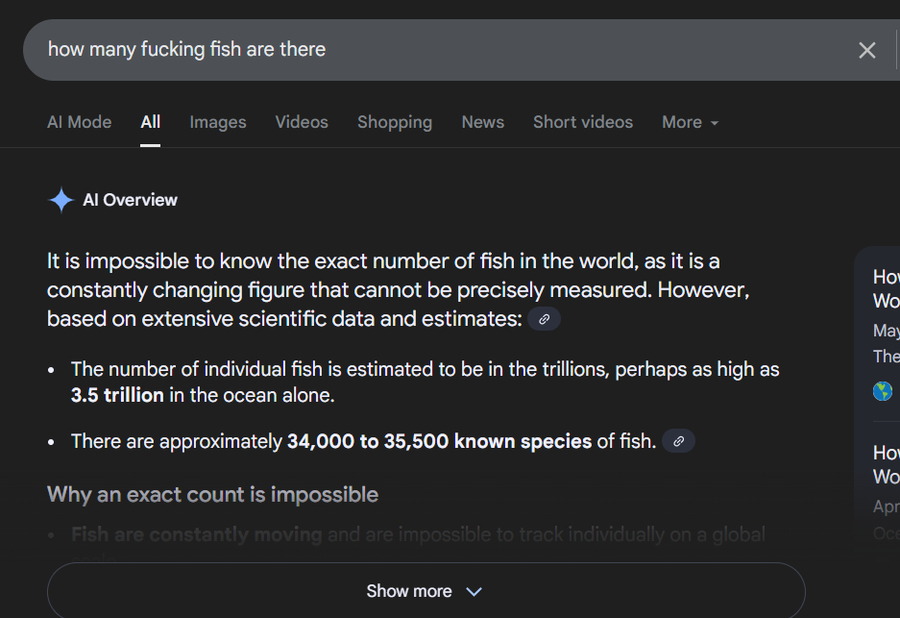900x618 pixels.
Task: Open the More search filters dropdown
Action: (690, 122)
